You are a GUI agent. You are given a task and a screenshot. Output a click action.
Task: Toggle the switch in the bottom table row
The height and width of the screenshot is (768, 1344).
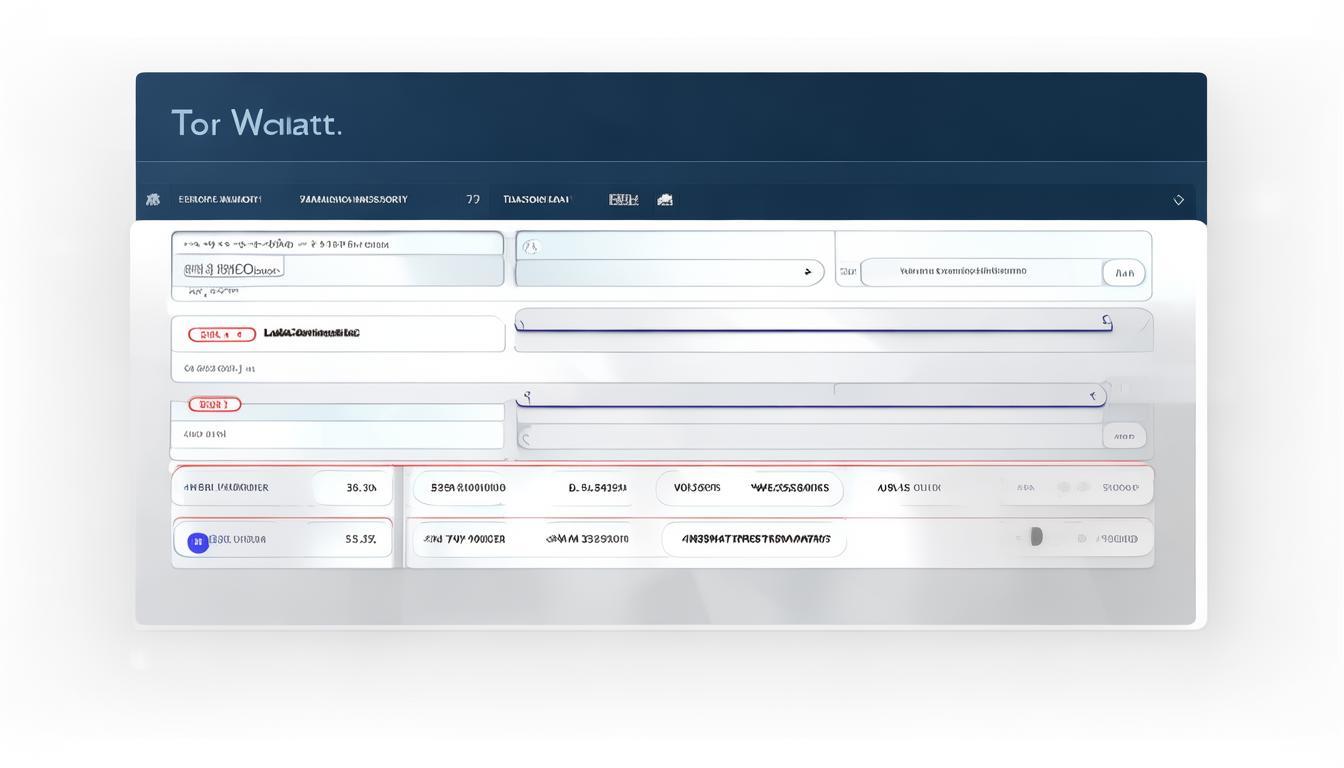pos(1036,537)
